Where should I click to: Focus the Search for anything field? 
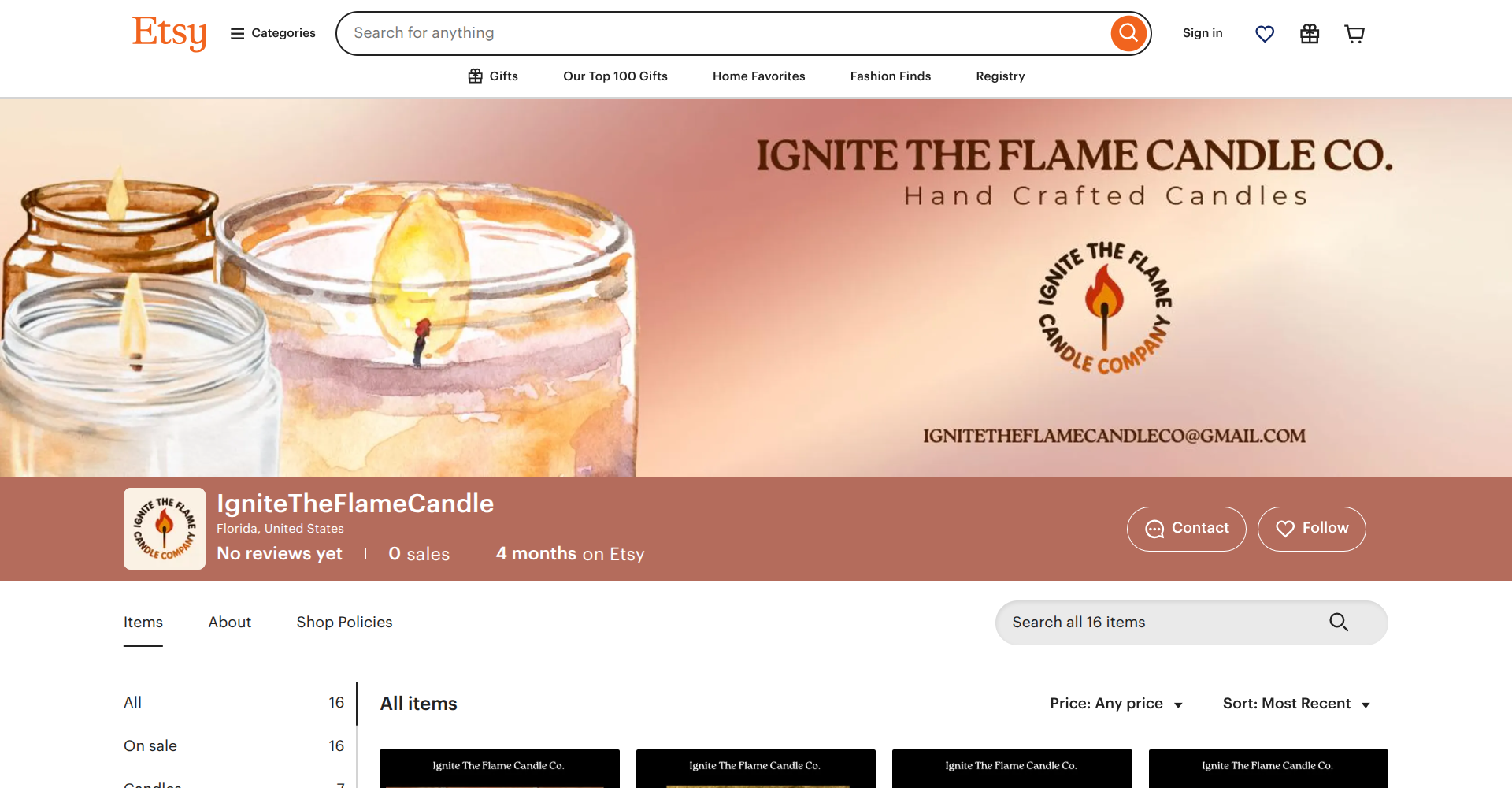point(723,33)
